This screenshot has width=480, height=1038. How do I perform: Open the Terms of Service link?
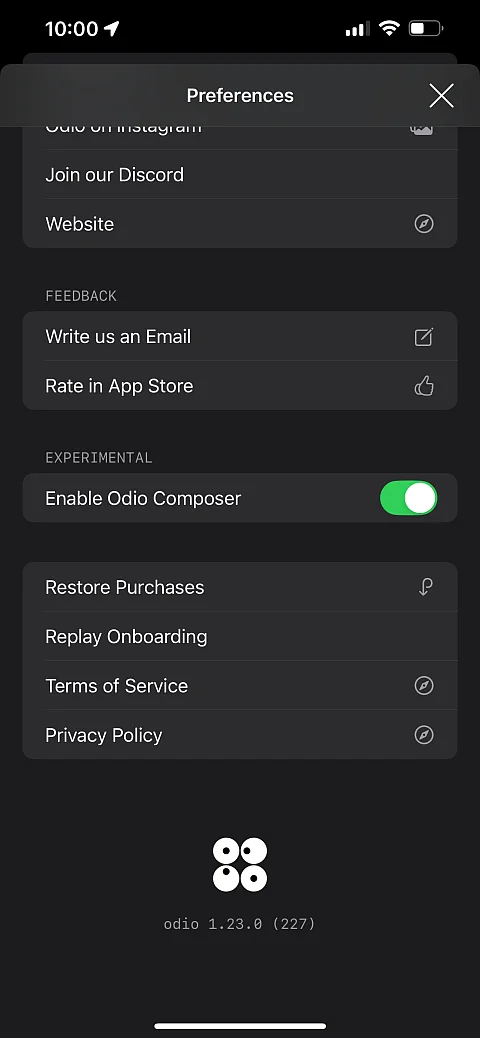coord(240,685)
